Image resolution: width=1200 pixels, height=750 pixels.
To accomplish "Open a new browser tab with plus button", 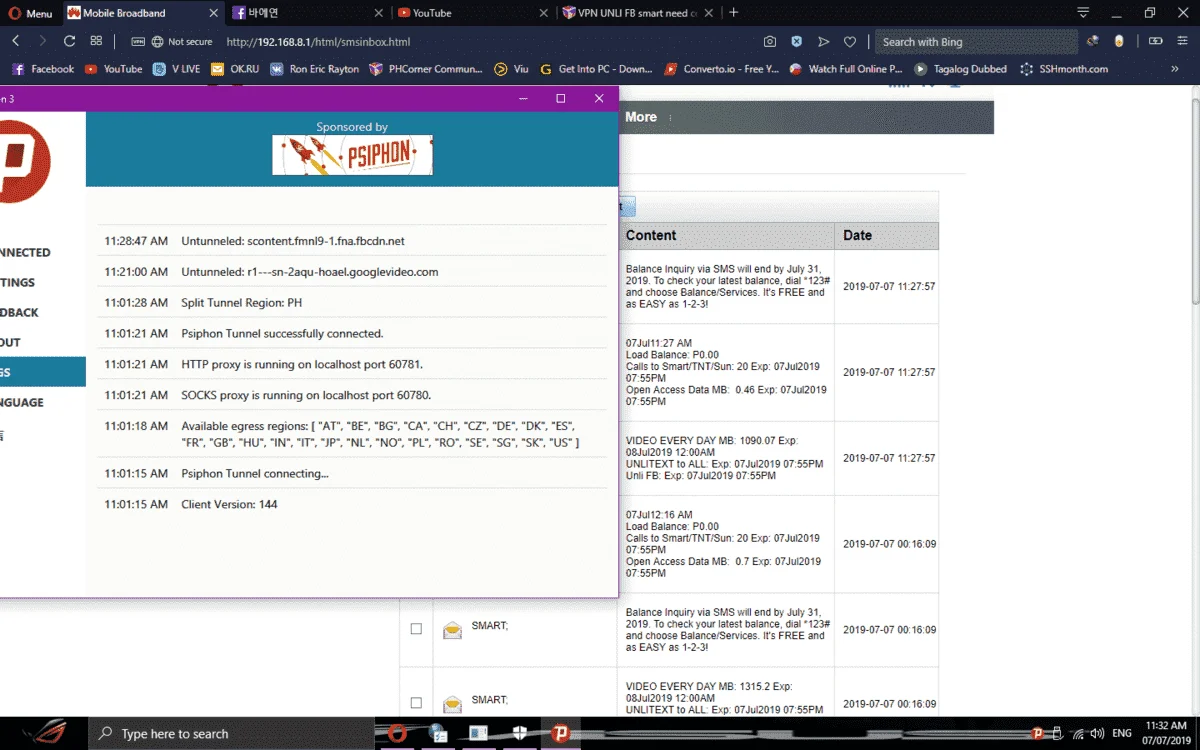I will (x=734, y=13).
